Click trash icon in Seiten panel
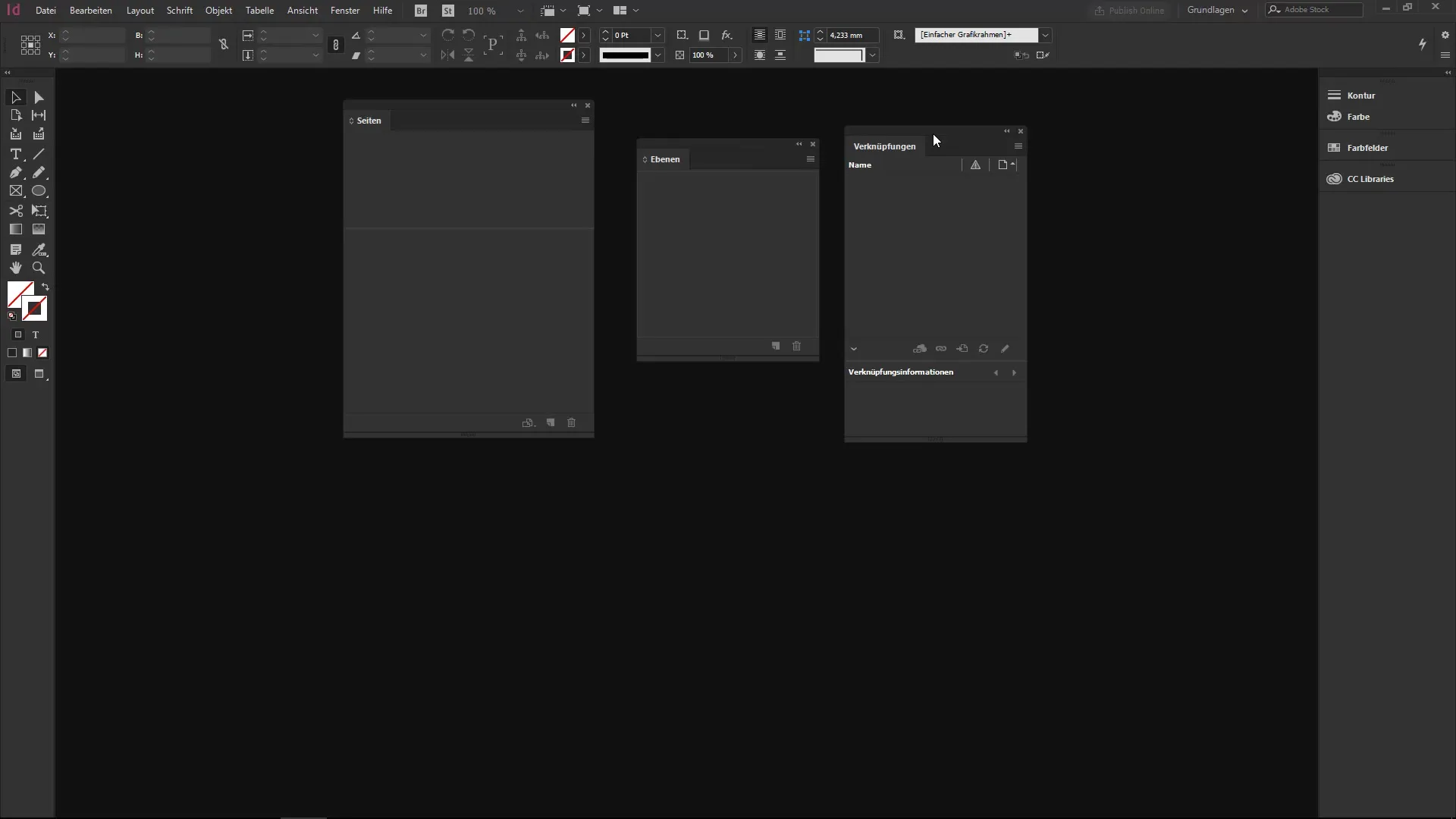The width and height of the screenshot is (1456, 819). pos(572,423)
